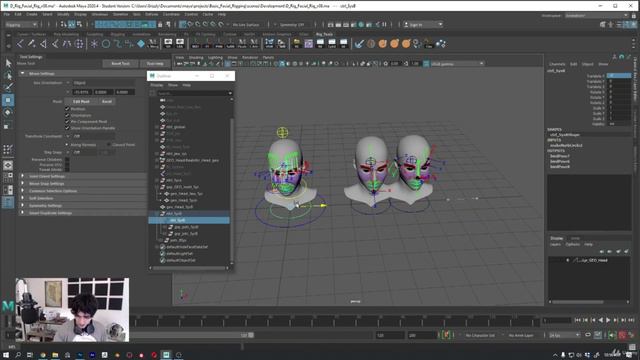This screenshot has width=640, height=360.
Task: Click the range slider end handle
Action: [251, 335]
